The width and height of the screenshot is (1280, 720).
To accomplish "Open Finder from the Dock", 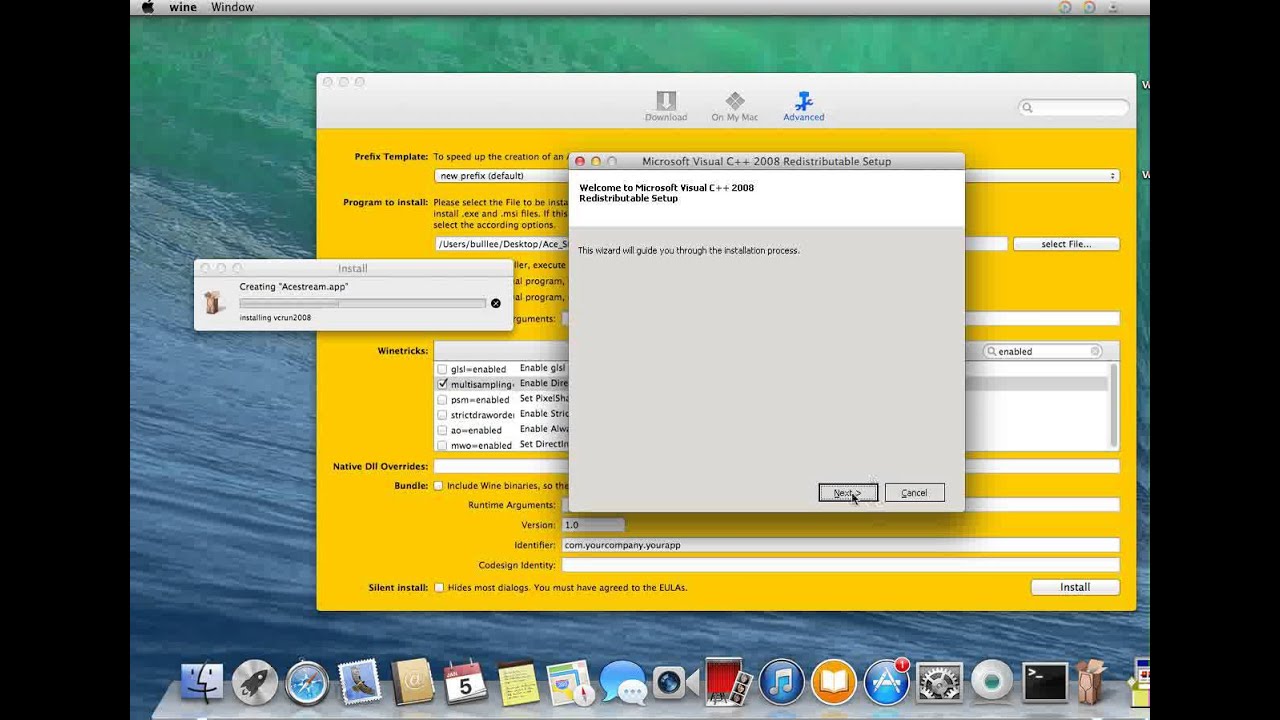I will click(203, 682).
